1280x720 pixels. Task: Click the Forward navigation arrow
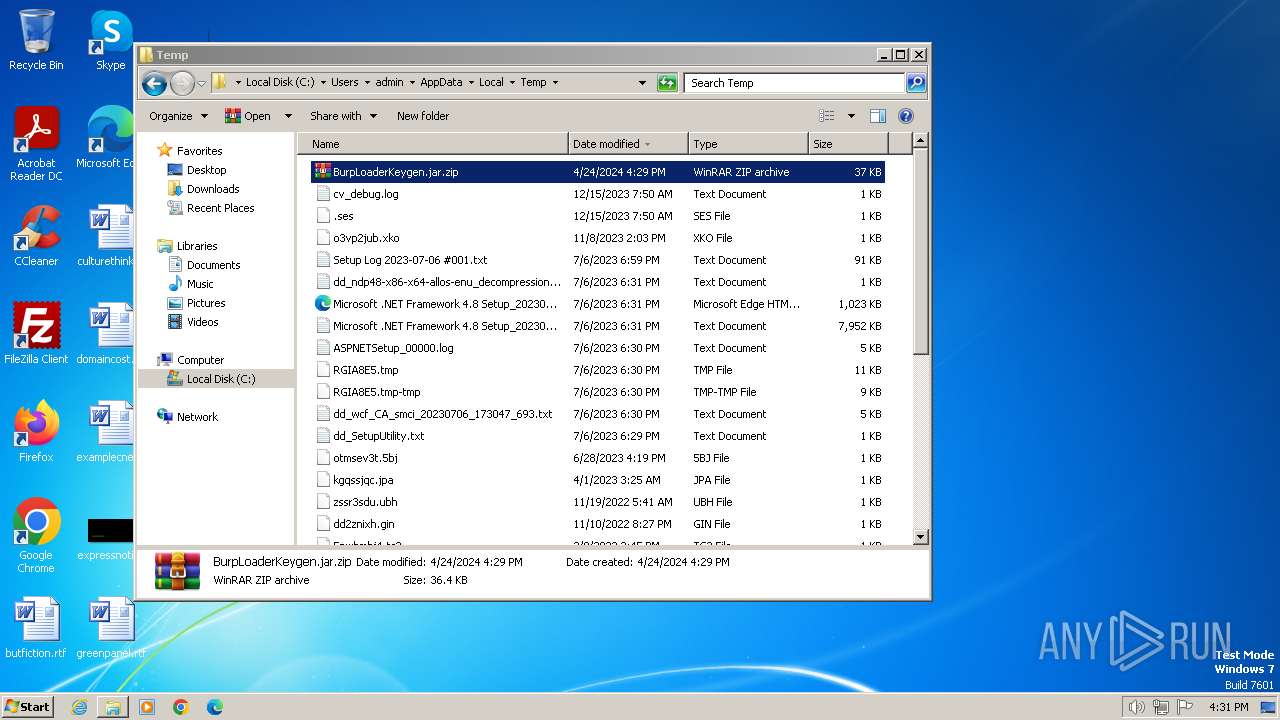click(x=182, y=83)
